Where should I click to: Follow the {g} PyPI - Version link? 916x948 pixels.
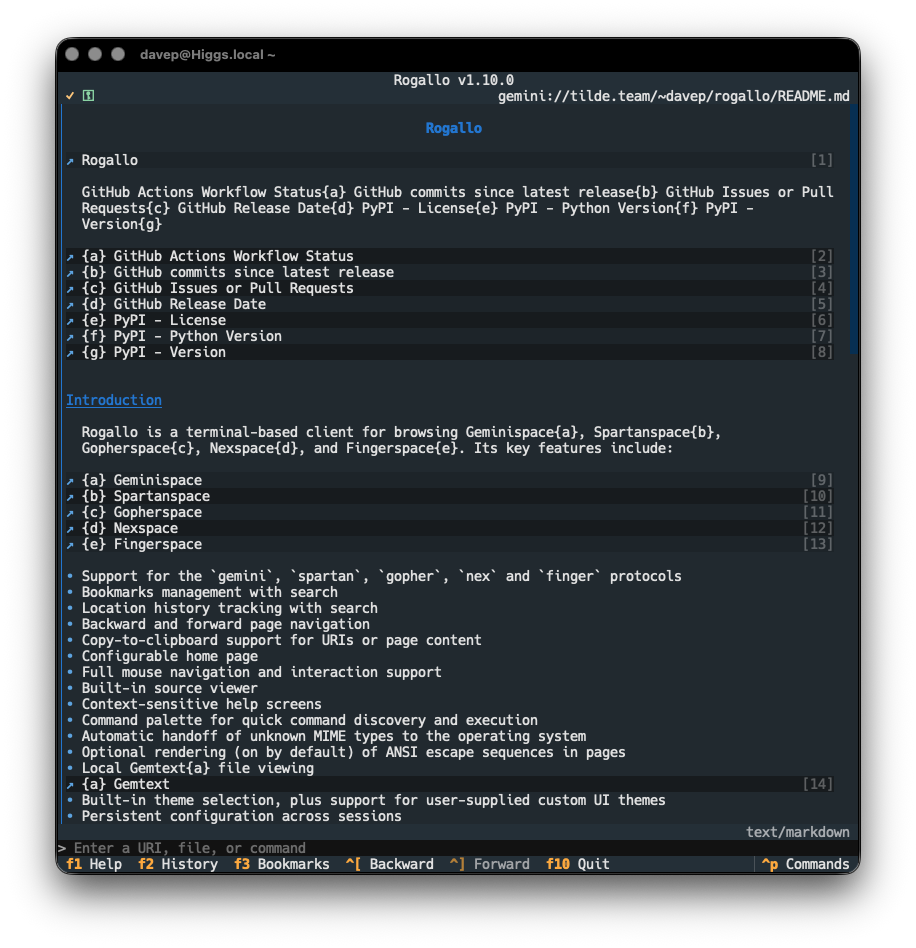point(450,352)
